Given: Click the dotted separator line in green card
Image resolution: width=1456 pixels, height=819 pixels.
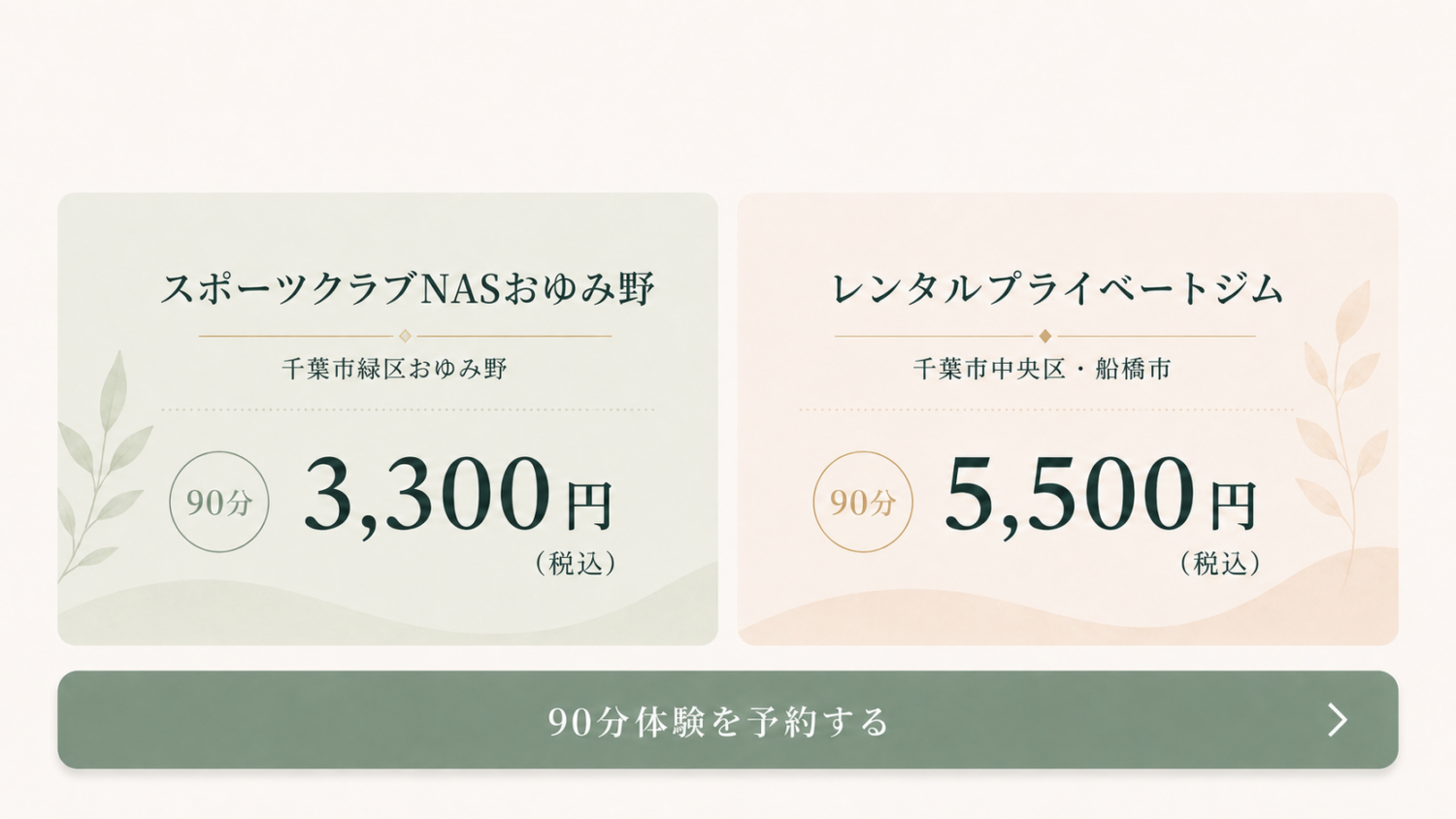Looking at the screenshot, I should tap(408, 409).
